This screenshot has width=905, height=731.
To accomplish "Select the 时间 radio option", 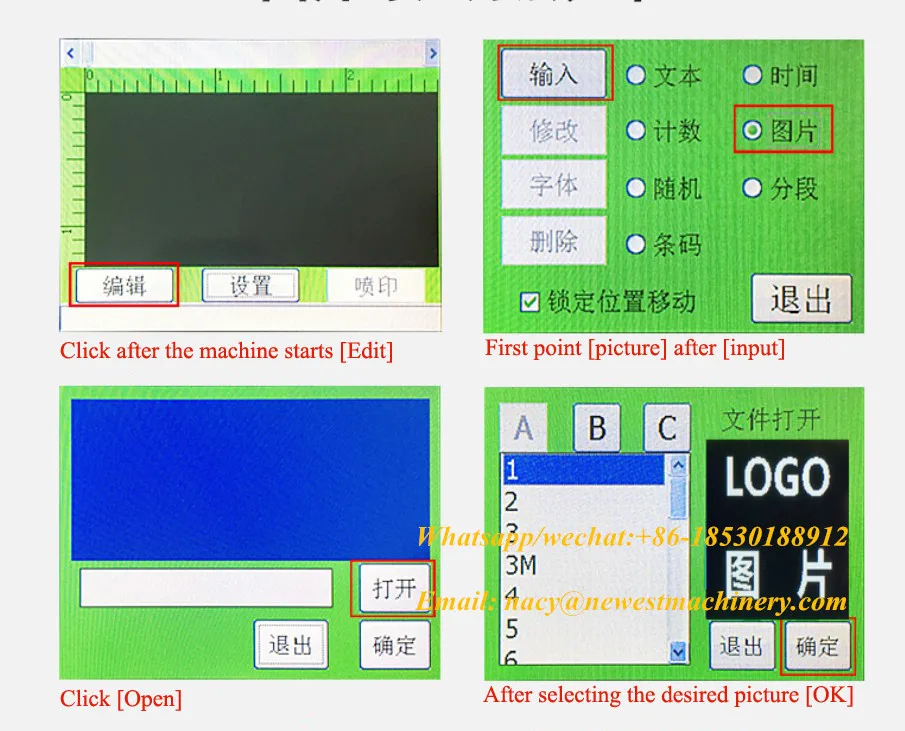I will tap(752, 74).
